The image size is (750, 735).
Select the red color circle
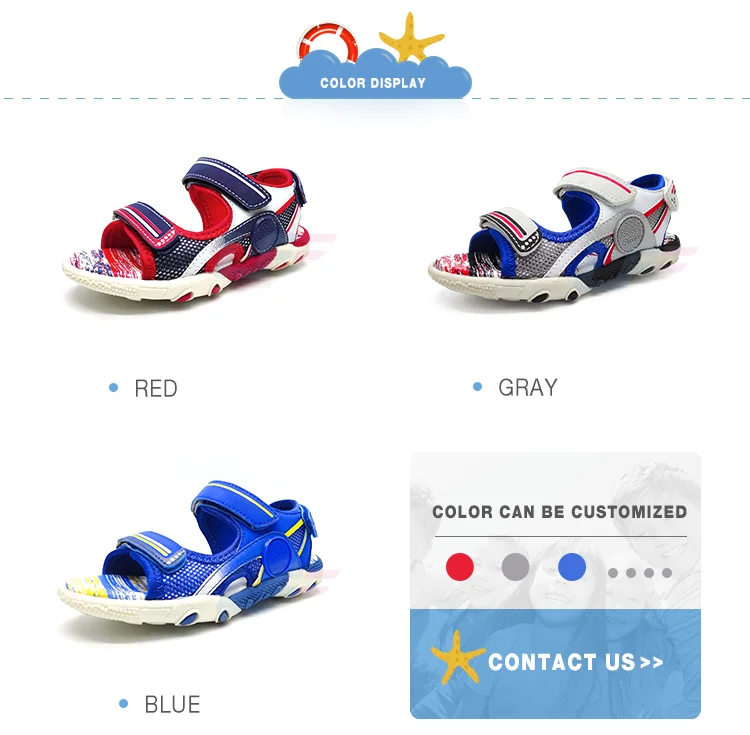click(460, 567)
